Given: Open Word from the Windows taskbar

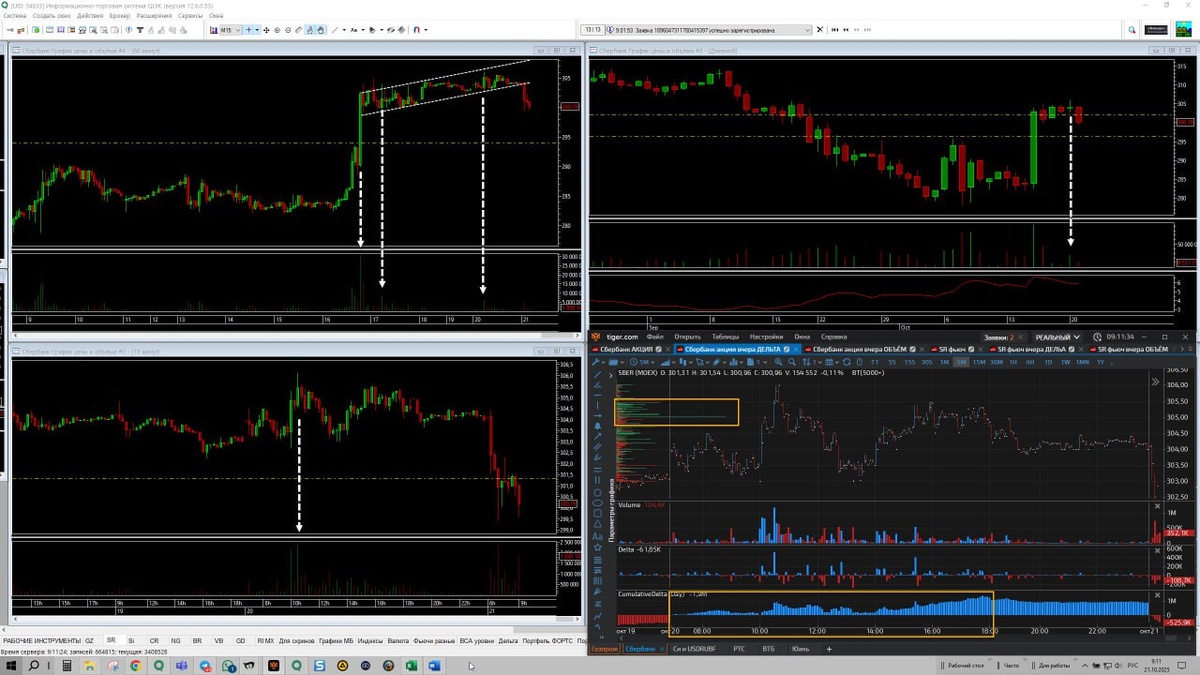Looking at the screenshot, I should 435,665.
